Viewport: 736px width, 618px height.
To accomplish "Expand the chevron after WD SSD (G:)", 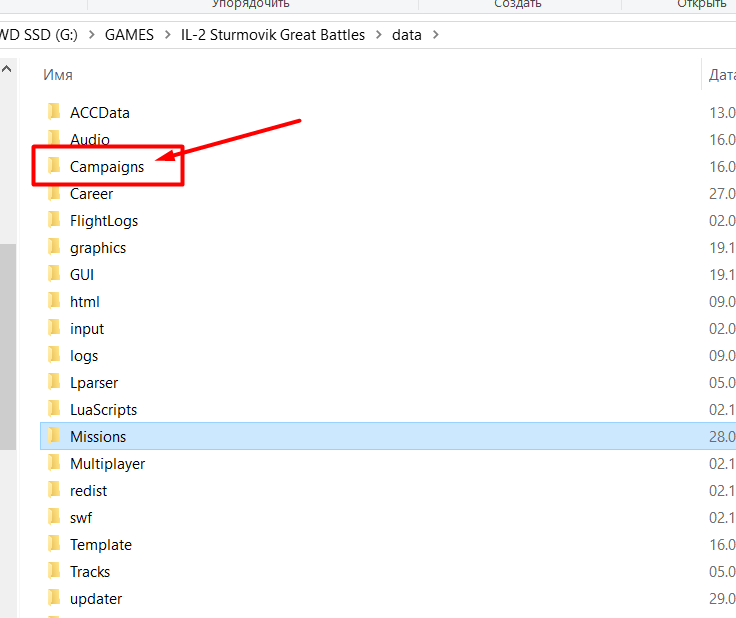I will (92, 35).
